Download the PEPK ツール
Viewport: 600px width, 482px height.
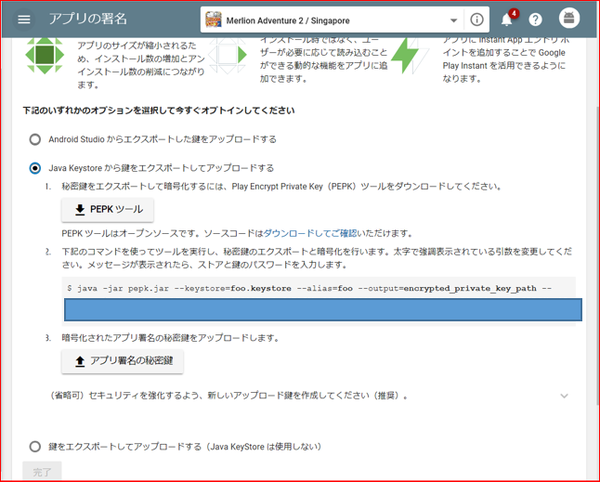pos(108,210)
